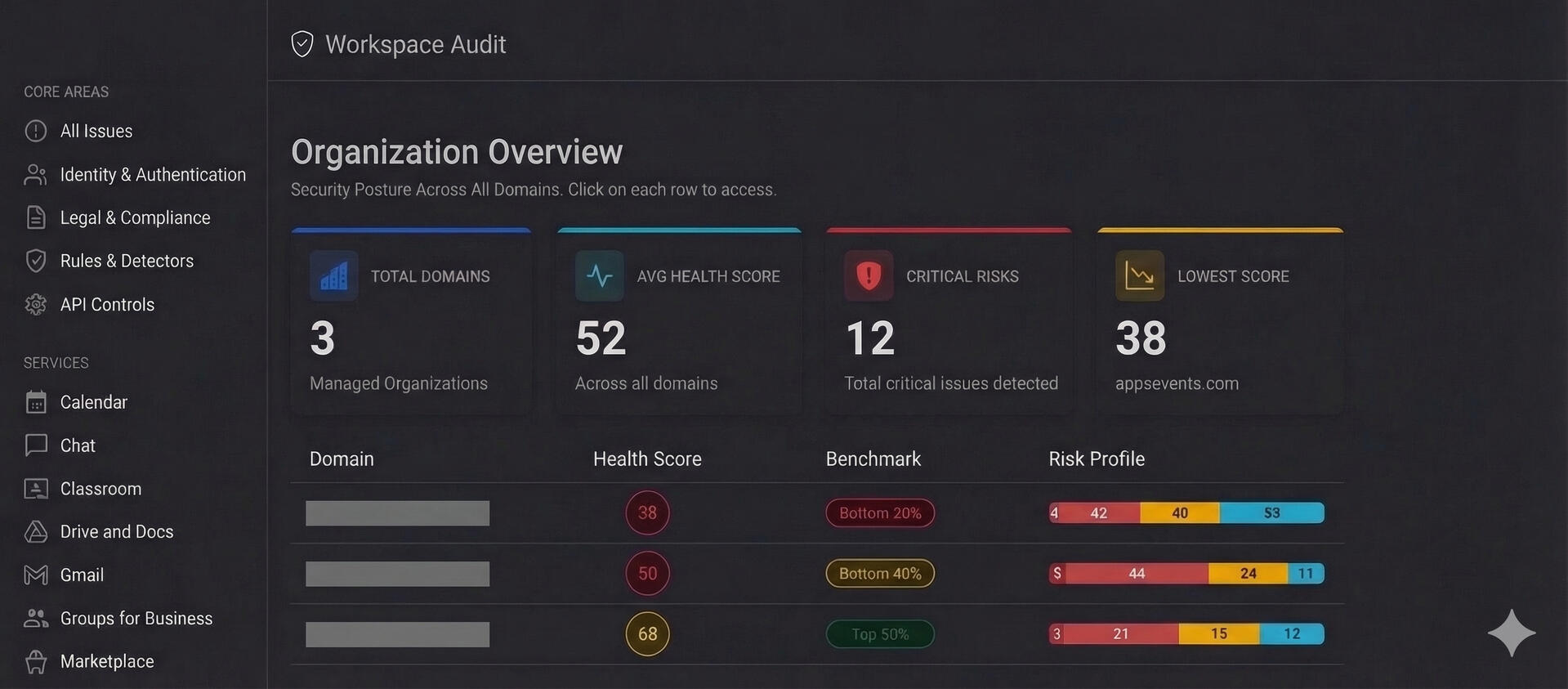This screenshot has width=1568, height=689.
Task: Open Identity & Authentication people icon
Action: click(x=36, y=175)
